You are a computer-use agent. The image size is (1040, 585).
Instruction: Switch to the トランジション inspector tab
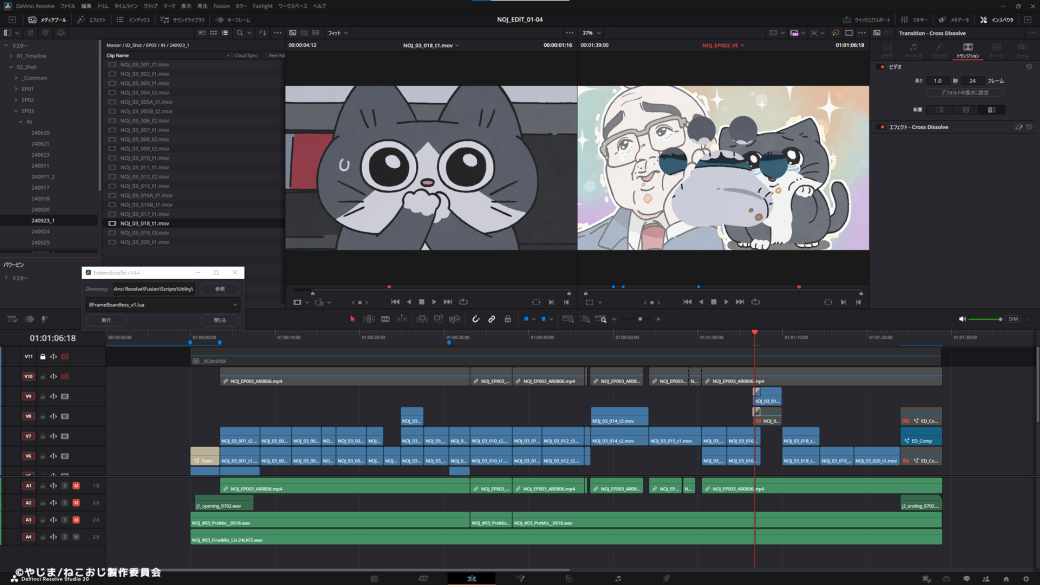968,50
